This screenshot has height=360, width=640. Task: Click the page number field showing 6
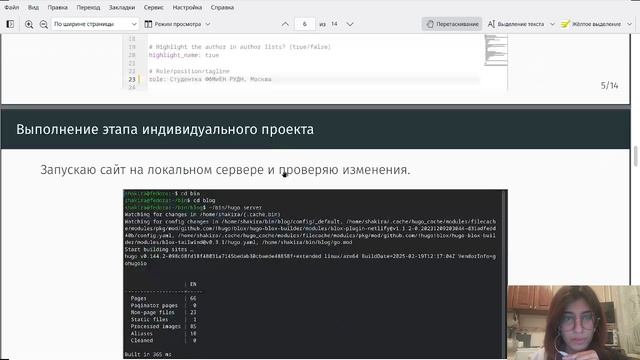[304, 24]
